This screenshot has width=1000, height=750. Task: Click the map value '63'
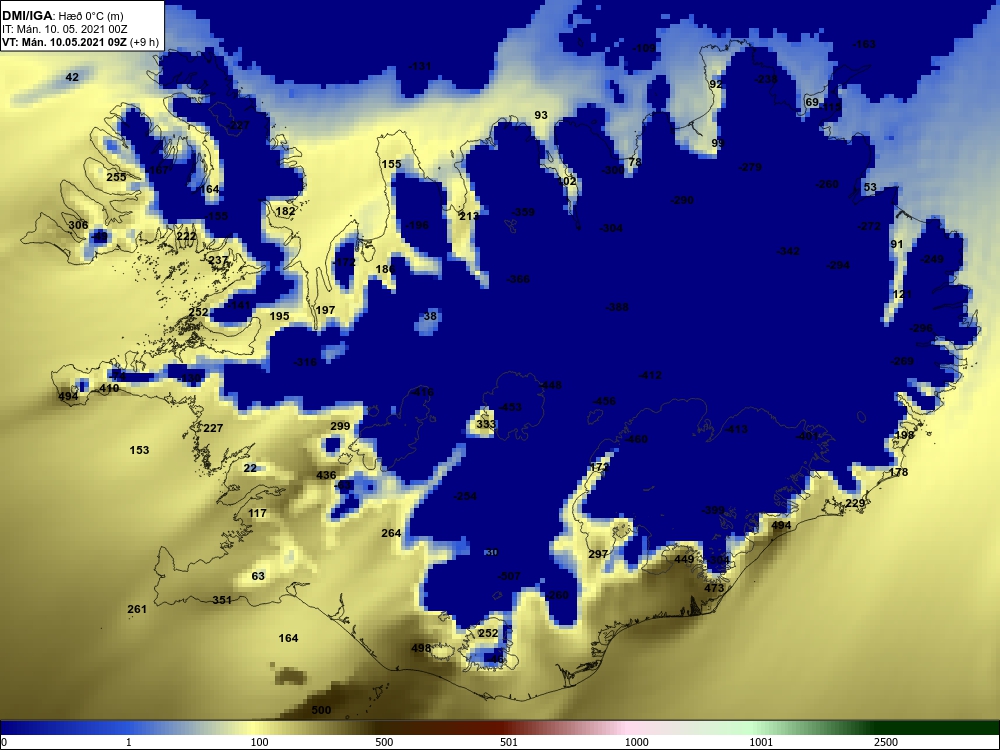pyautogui.click(x=258, y=577)
